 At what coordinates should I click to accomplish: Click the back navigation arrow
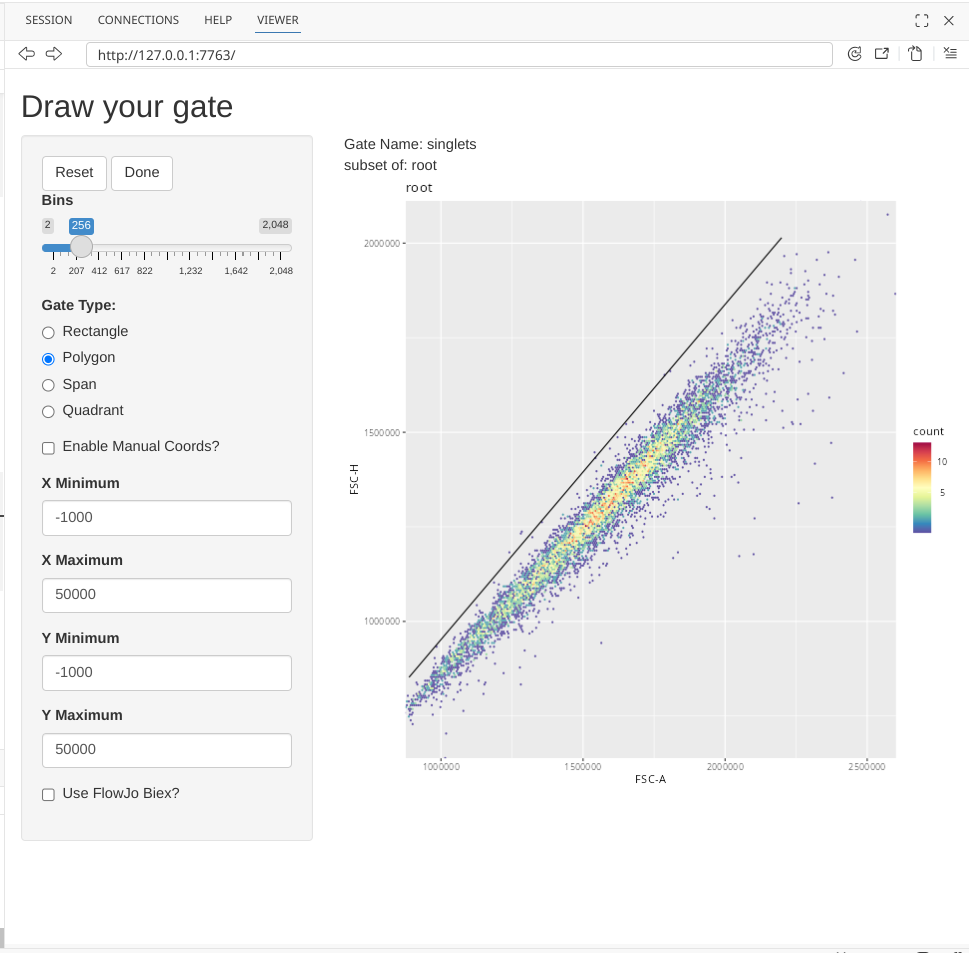tap(27, 54)
